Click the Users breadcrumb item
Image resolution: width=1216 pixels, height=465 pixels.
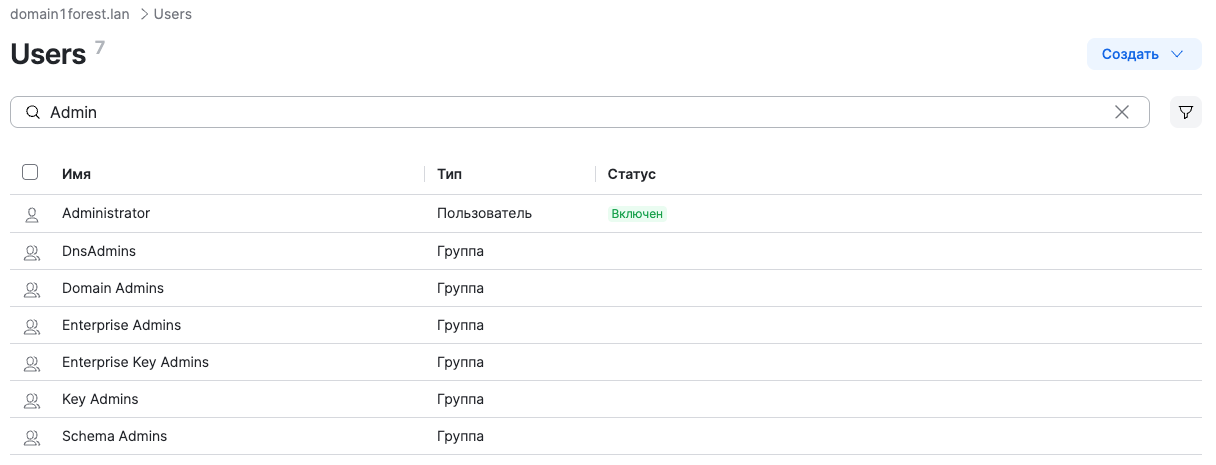[172, 14]
